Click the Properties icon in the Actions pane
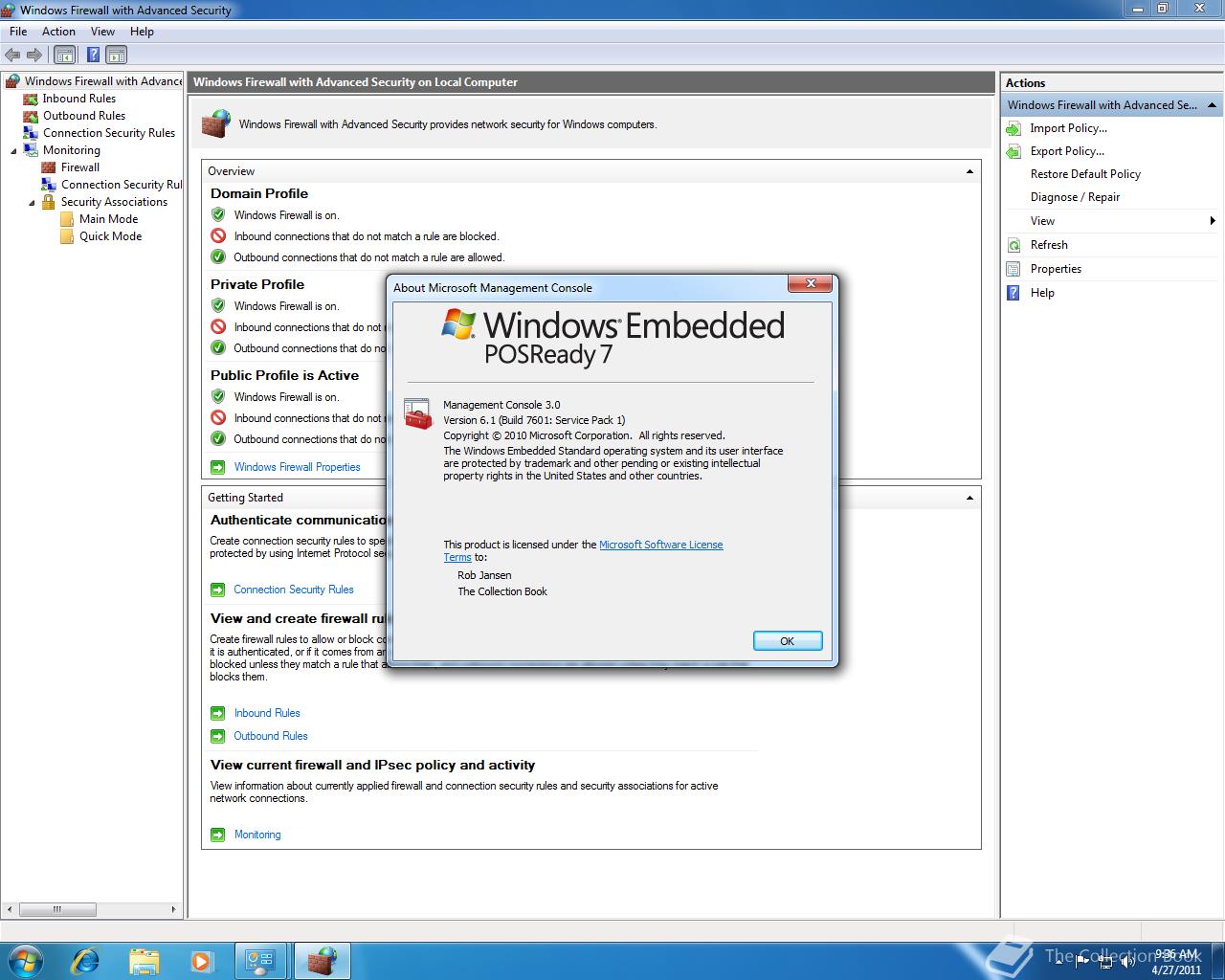The image size is (1225, 980). (1013, 269)
